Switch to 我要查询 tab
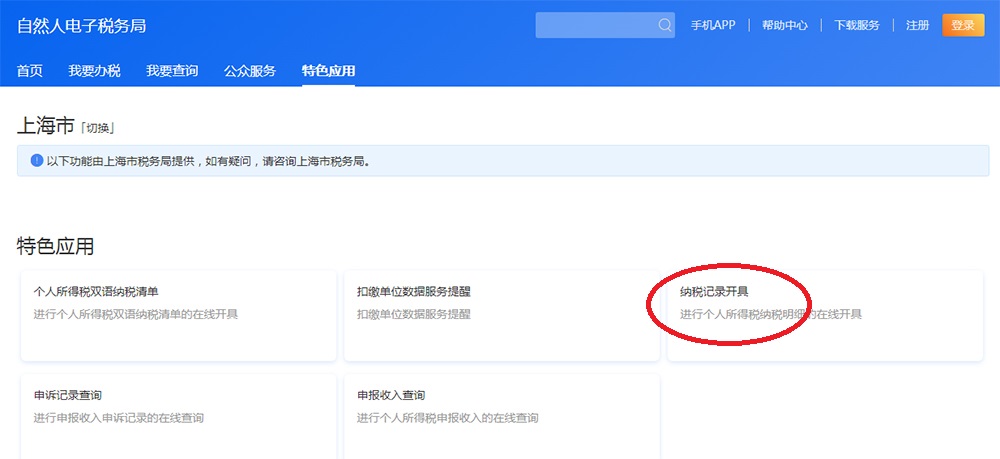Viewport: 1000px width, 459px height. click(172, 71)
